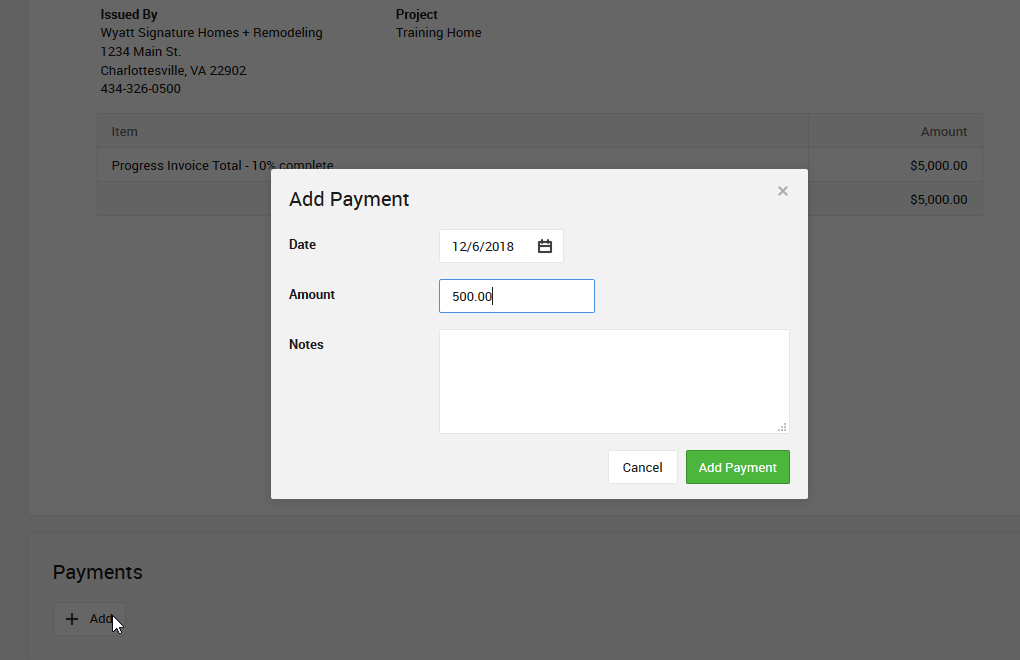Click the Progress Invoice Total row
The height and width of the screenshot is (660, 1020).
(222, 165)
